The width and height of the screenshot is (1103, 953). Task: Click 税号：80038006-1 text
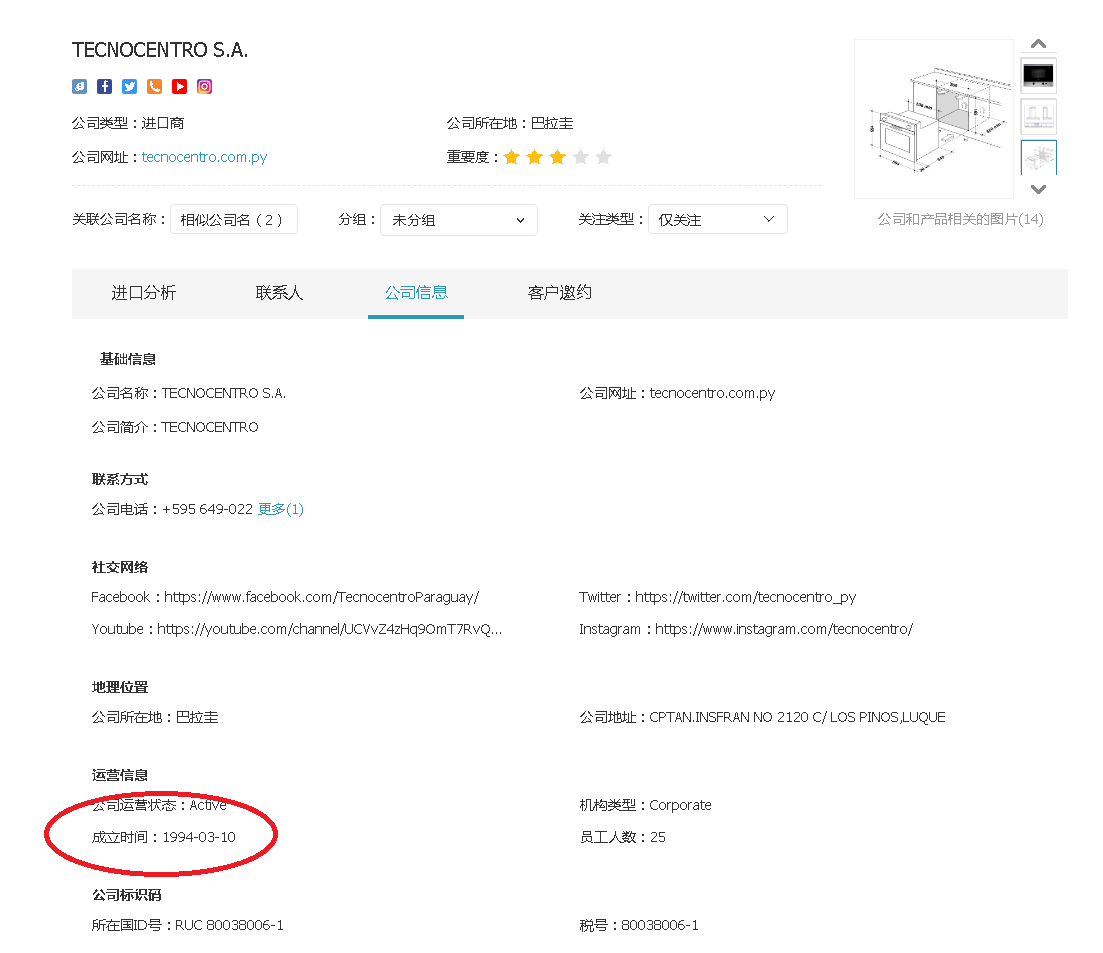(639, 925)
